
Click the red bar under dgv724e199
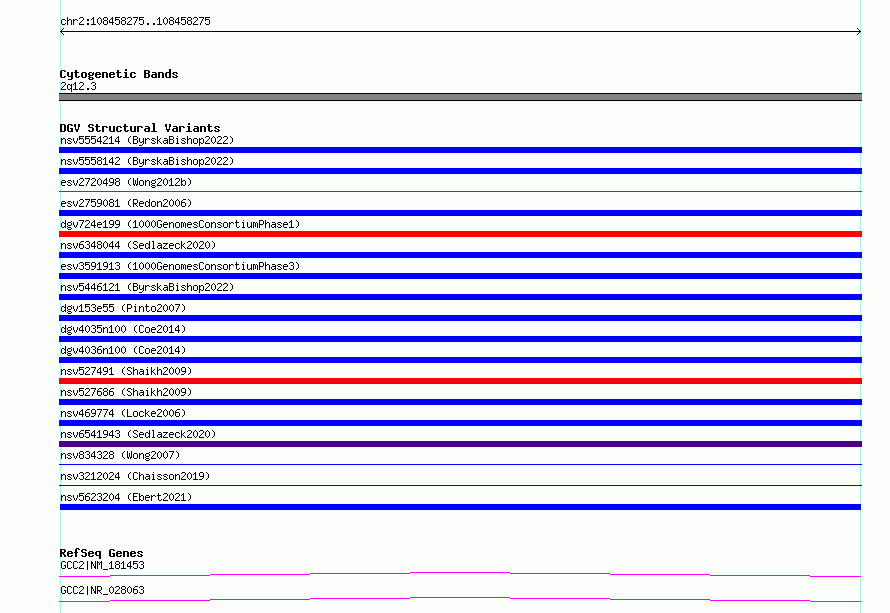[460, 234]
